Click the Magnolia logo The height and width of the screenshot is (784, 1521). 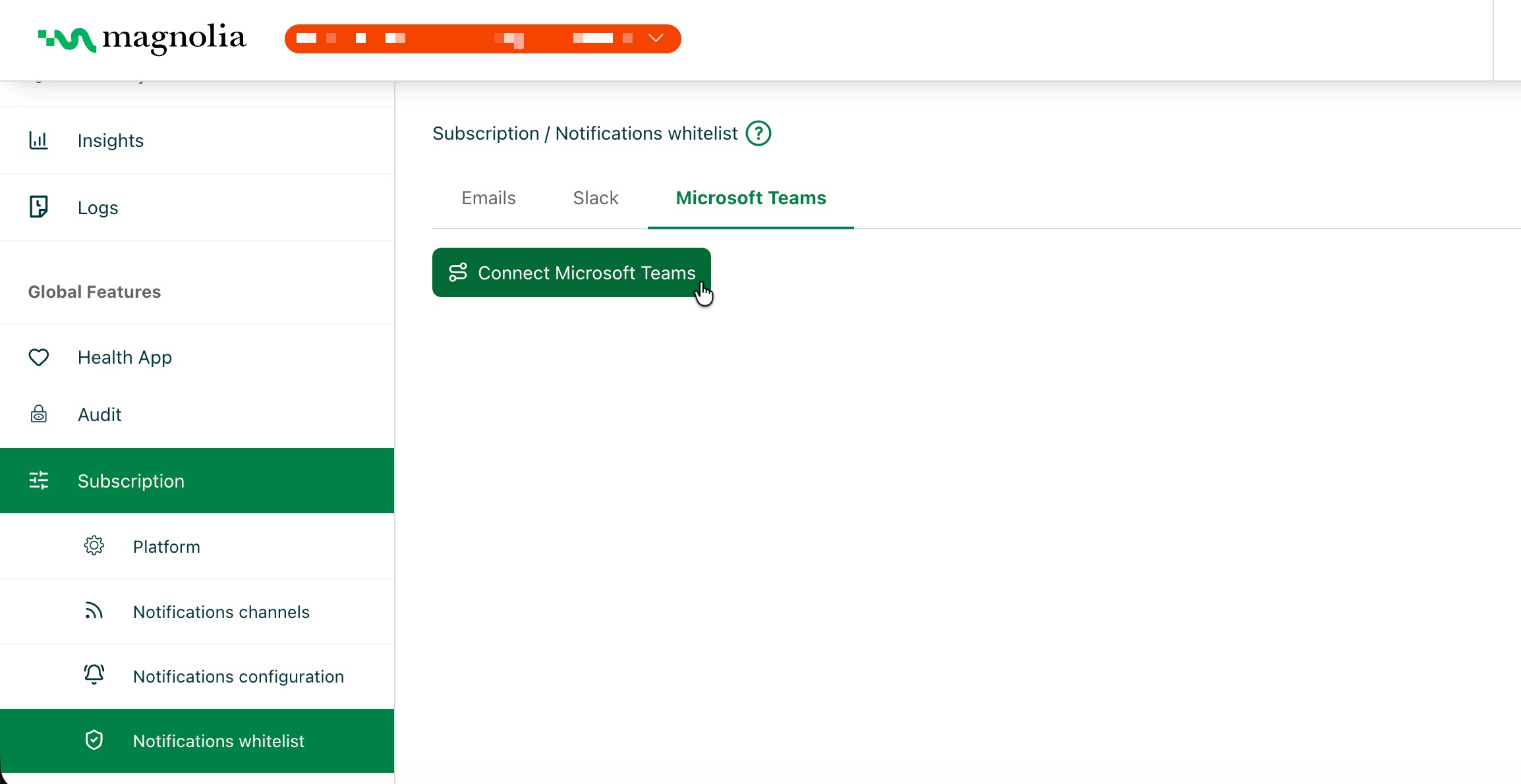pos(142,39)
